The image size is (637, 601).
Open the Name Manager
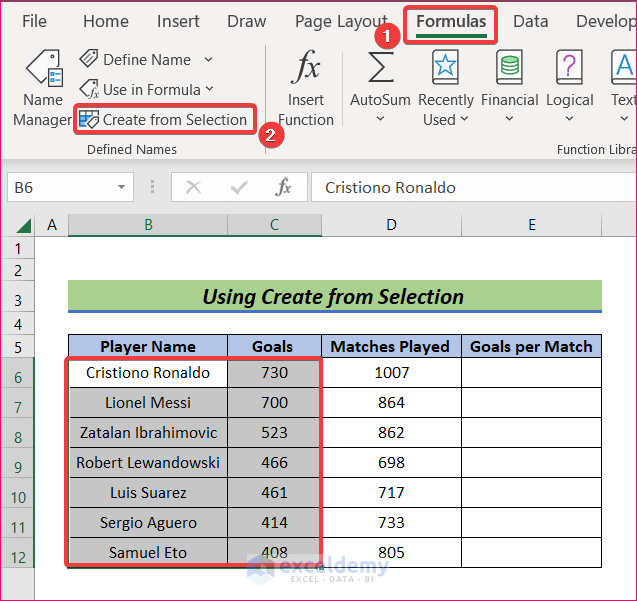coord(43,88)
